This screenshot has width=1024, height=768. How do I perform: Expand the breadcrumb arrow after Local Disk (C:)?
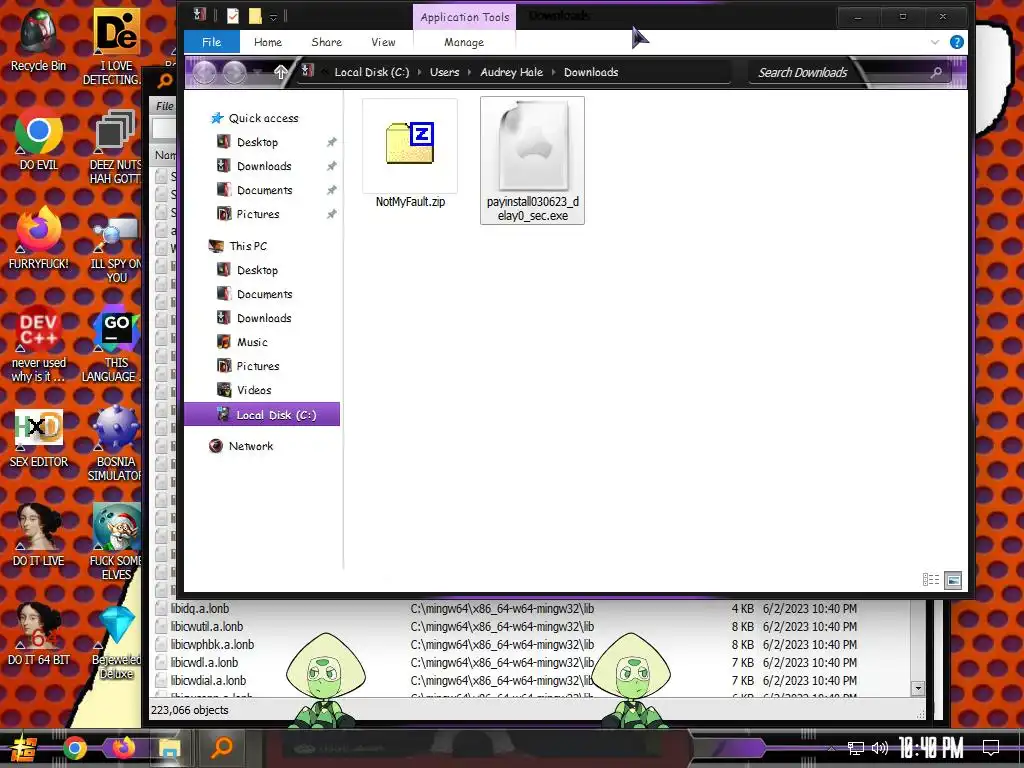coord(419,72)
